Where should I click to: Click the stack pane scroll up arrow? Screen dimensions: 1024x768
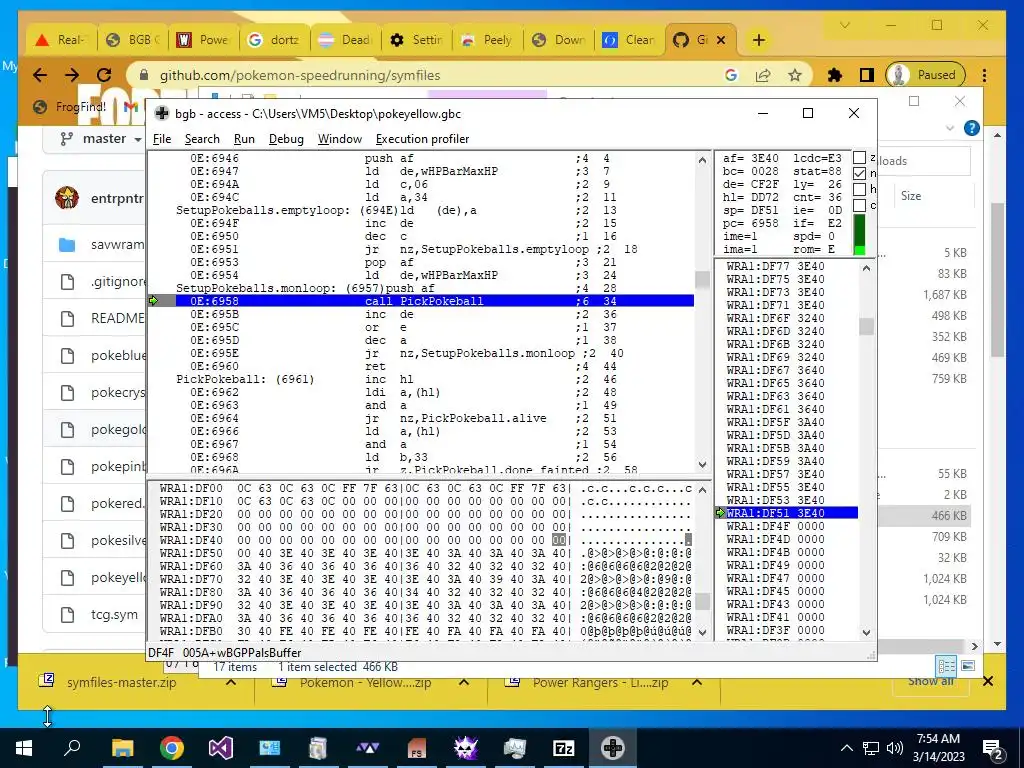click(x=866, y=268)
